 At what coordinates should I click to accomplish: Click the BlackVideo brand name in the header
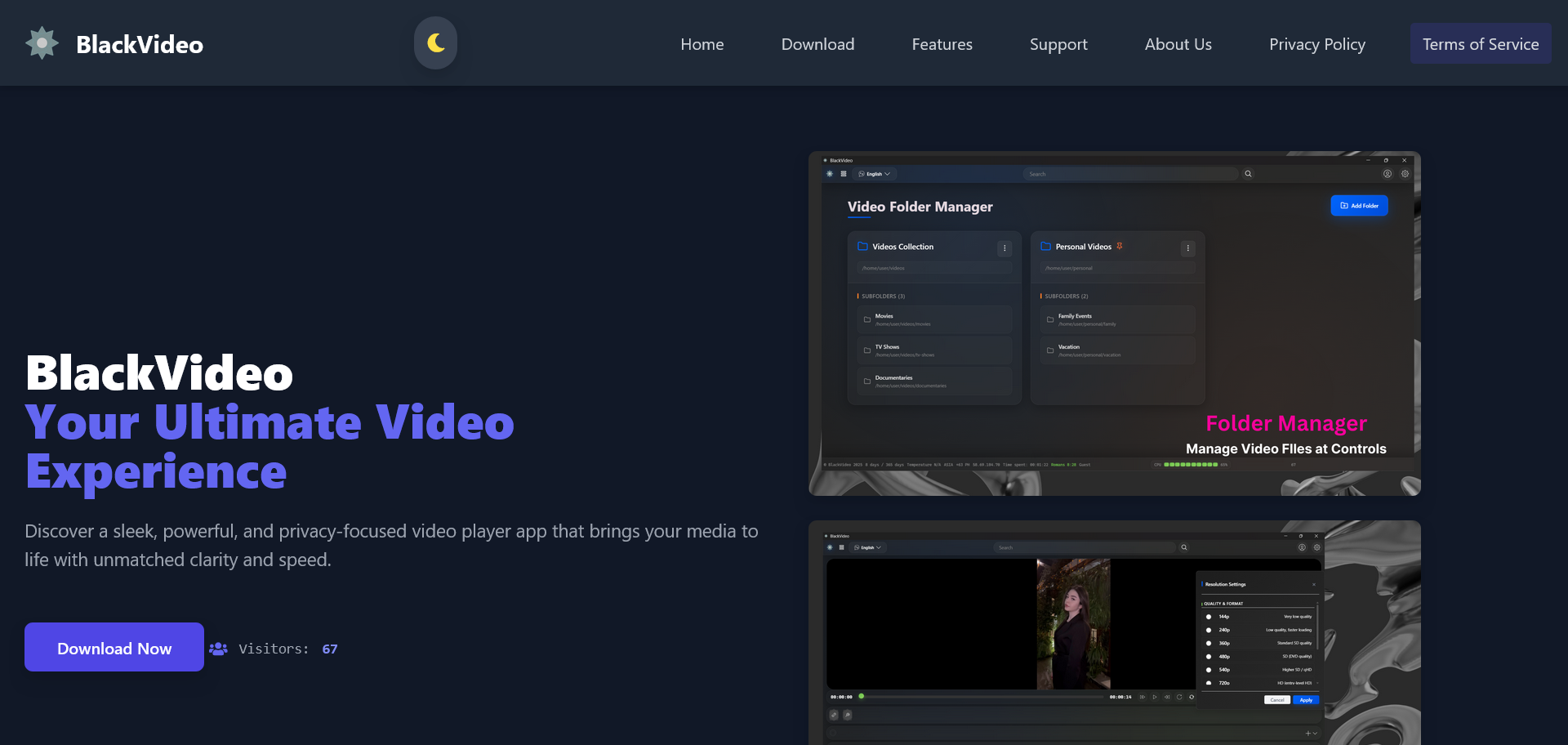pos(140,44)
